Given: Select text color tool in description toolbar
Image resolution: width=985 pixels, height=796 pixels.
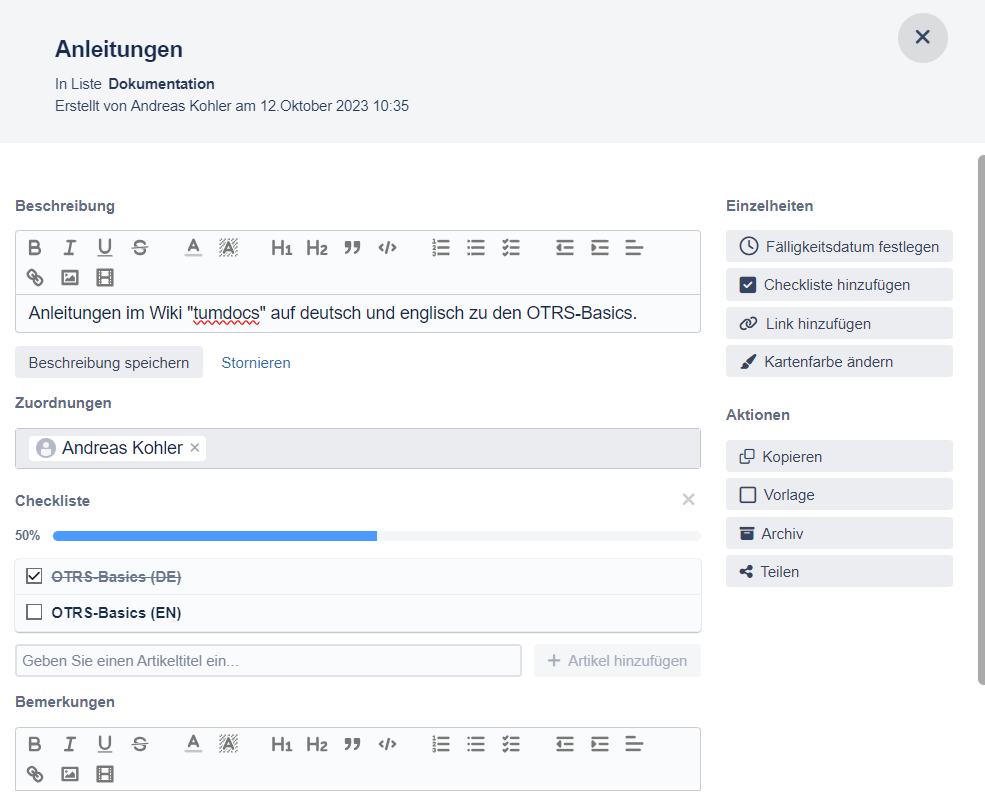Looking at the screenshot, I should coord(194,248).
